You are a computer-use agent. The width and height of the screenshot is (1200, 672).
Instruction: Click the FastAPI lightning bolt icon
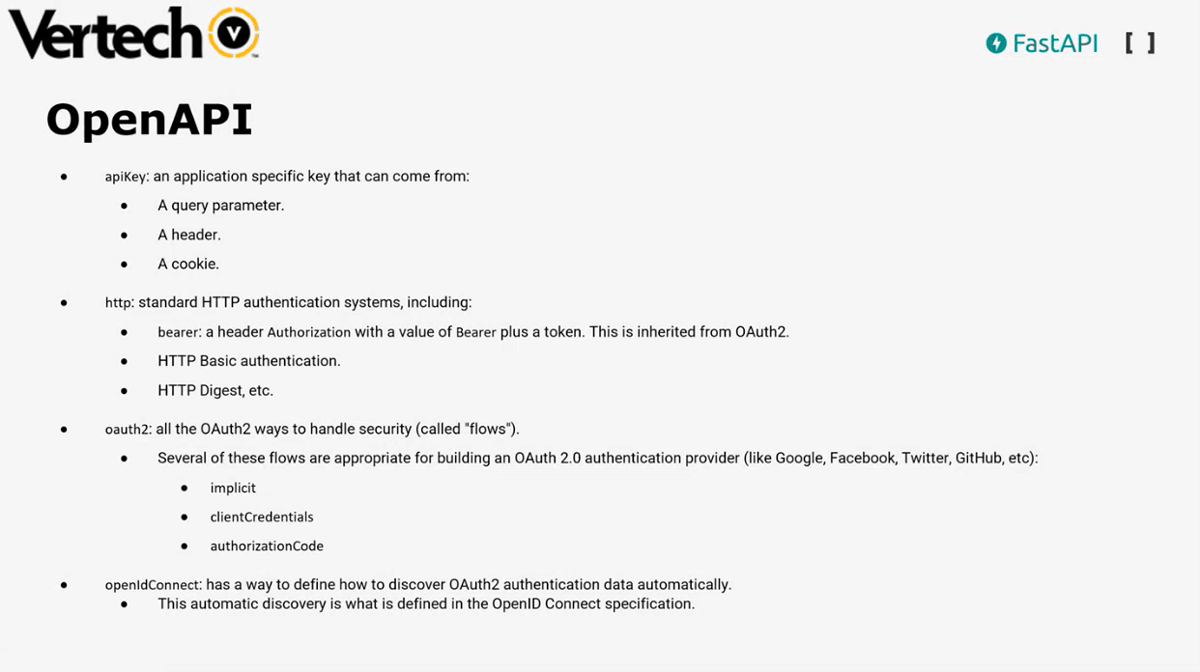click(995, 43)
